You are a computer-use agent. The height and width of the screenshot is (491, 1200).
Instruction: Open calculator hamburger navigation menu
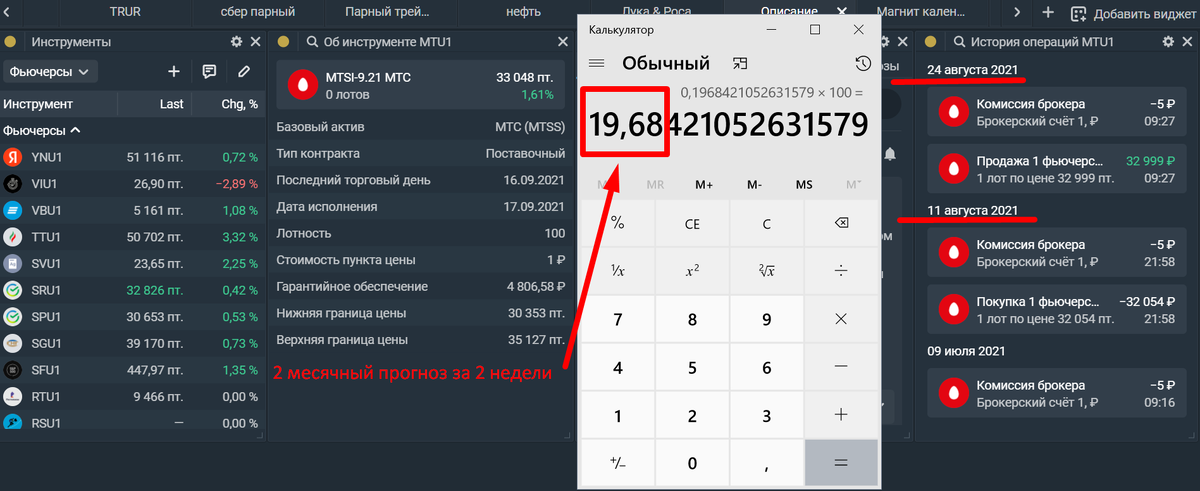pos(597,63)
